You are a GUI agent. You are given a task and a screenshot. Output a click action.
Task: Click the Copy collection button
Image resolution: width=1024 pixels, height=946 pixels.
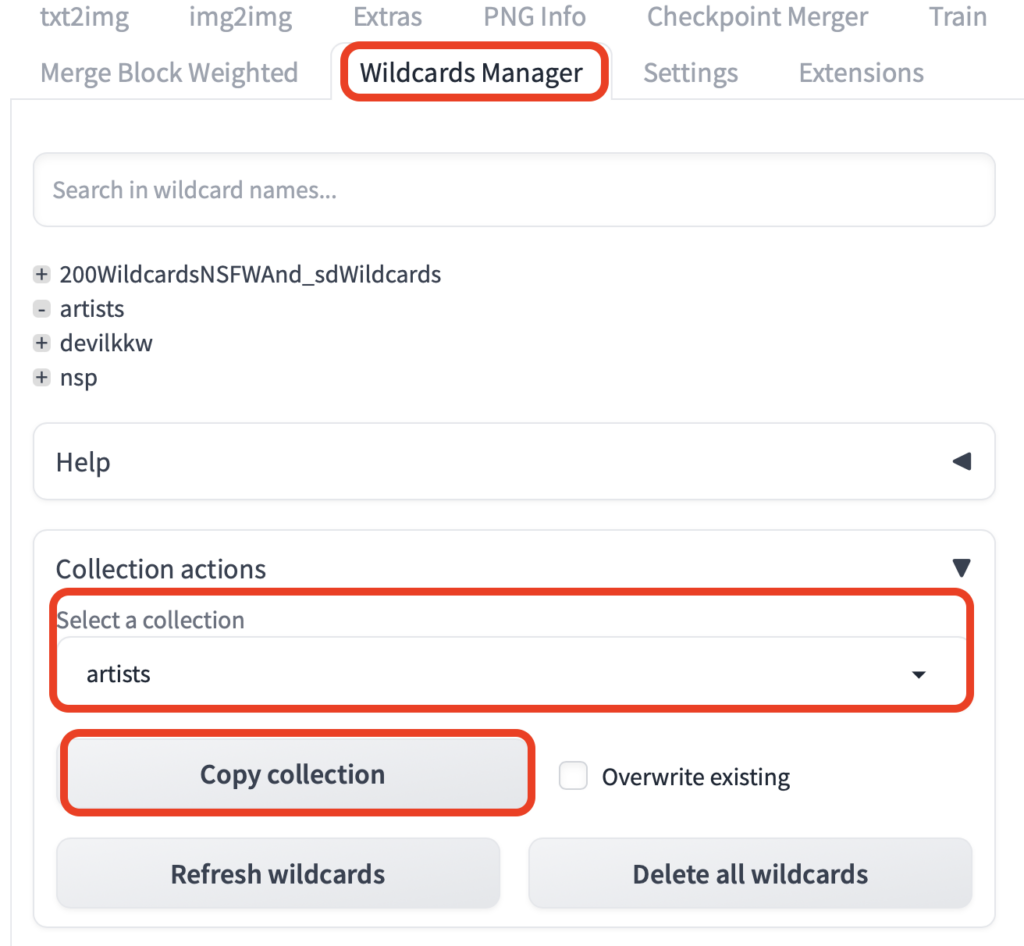pos(293,774)
